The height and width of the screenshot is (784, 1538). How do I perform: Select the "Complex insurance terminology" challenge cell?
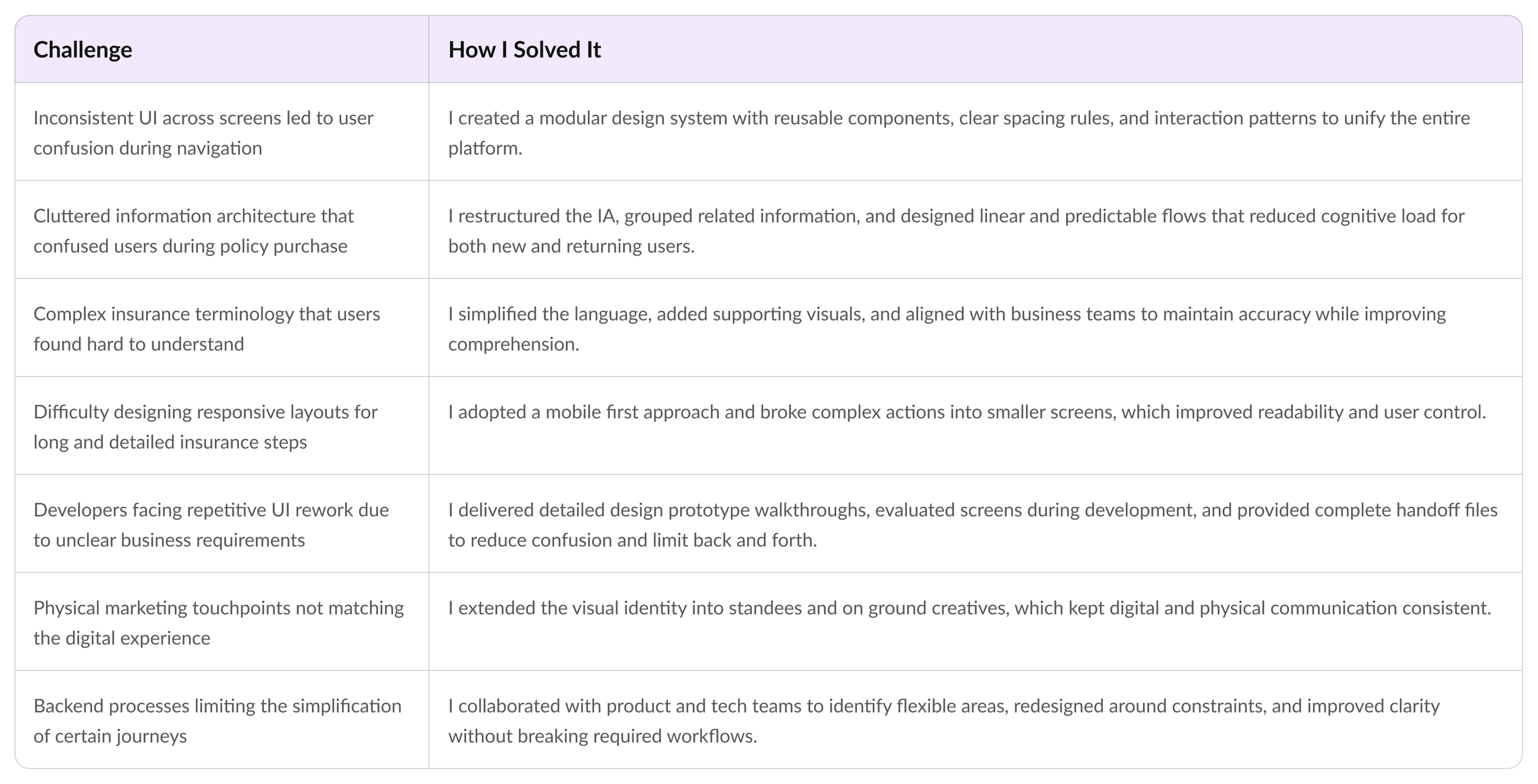tap(207, 328)
